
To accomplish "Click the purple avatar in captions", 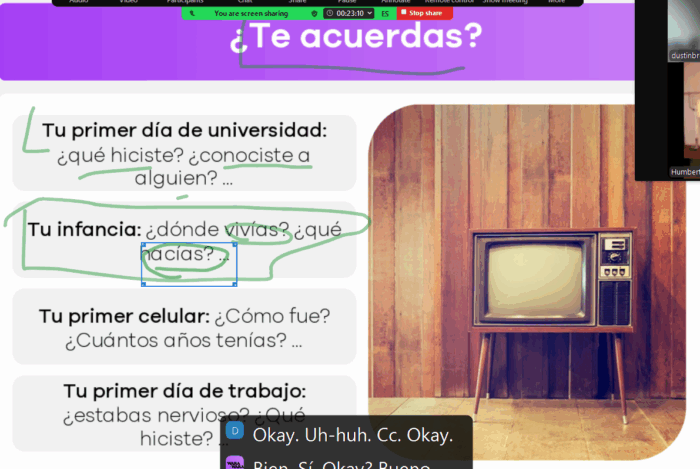I will click(x=235, y=464).
